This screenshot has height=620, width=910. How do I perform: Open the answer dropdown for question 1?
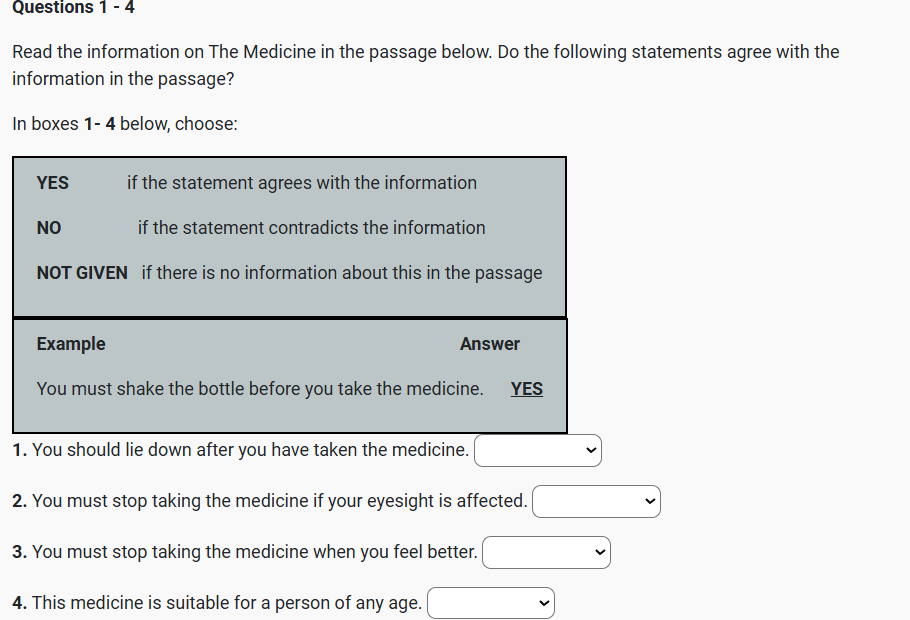[538, 451]
